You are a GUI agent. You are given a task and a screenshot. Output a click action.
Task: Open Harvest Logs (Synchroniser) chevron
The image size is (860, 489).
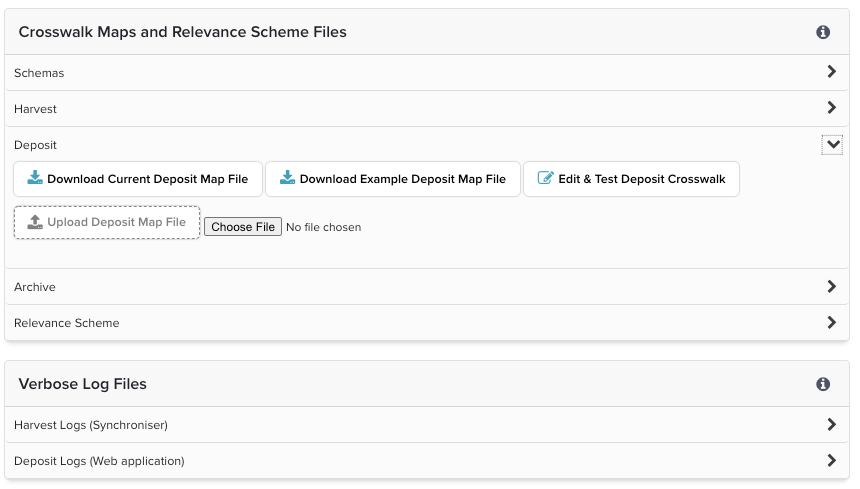[x=832, y=425]
